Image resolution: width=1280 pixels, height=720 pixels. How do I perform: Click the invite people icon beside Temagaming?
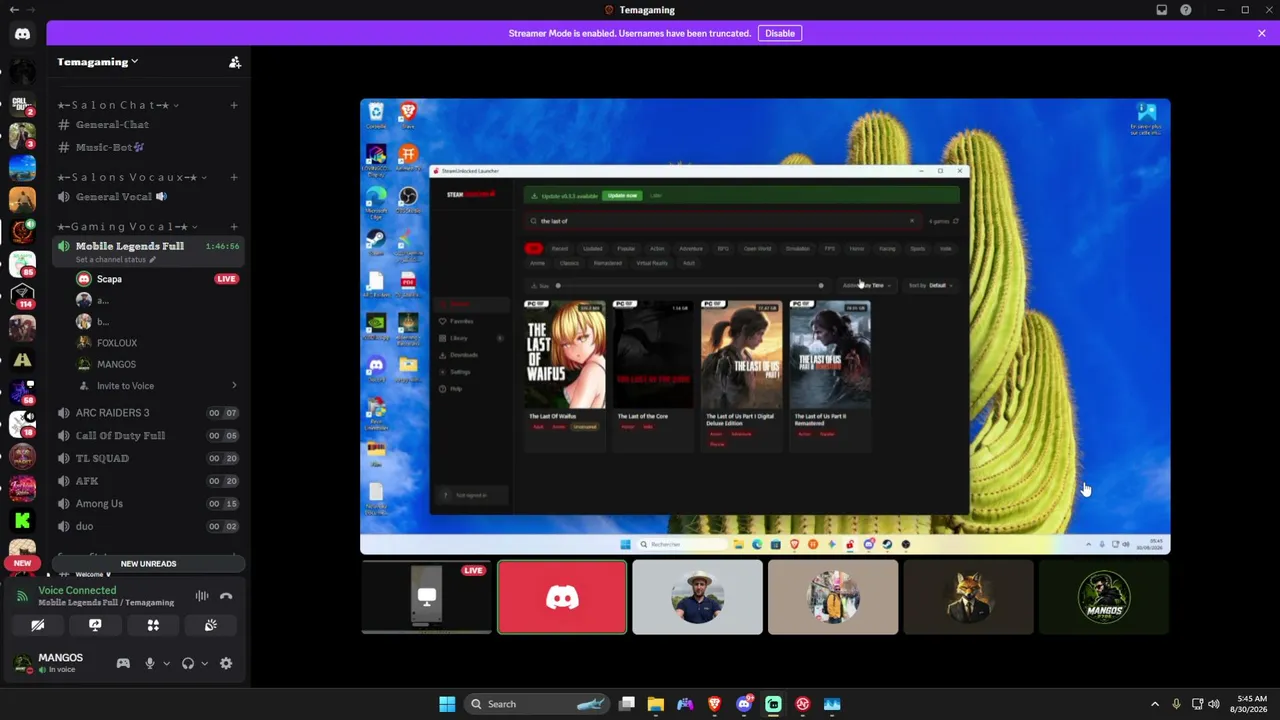(235, 62)
